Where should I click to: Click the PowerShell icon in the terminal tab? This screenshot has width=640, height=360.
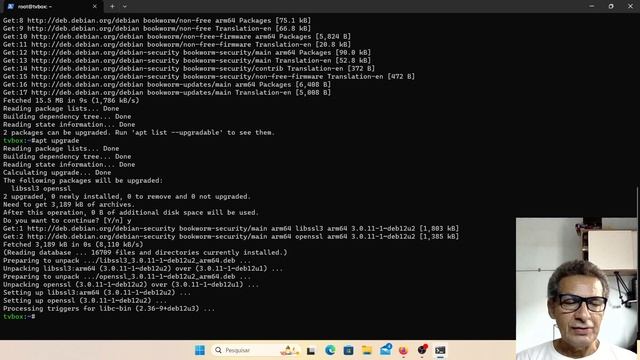pos(11,7)
